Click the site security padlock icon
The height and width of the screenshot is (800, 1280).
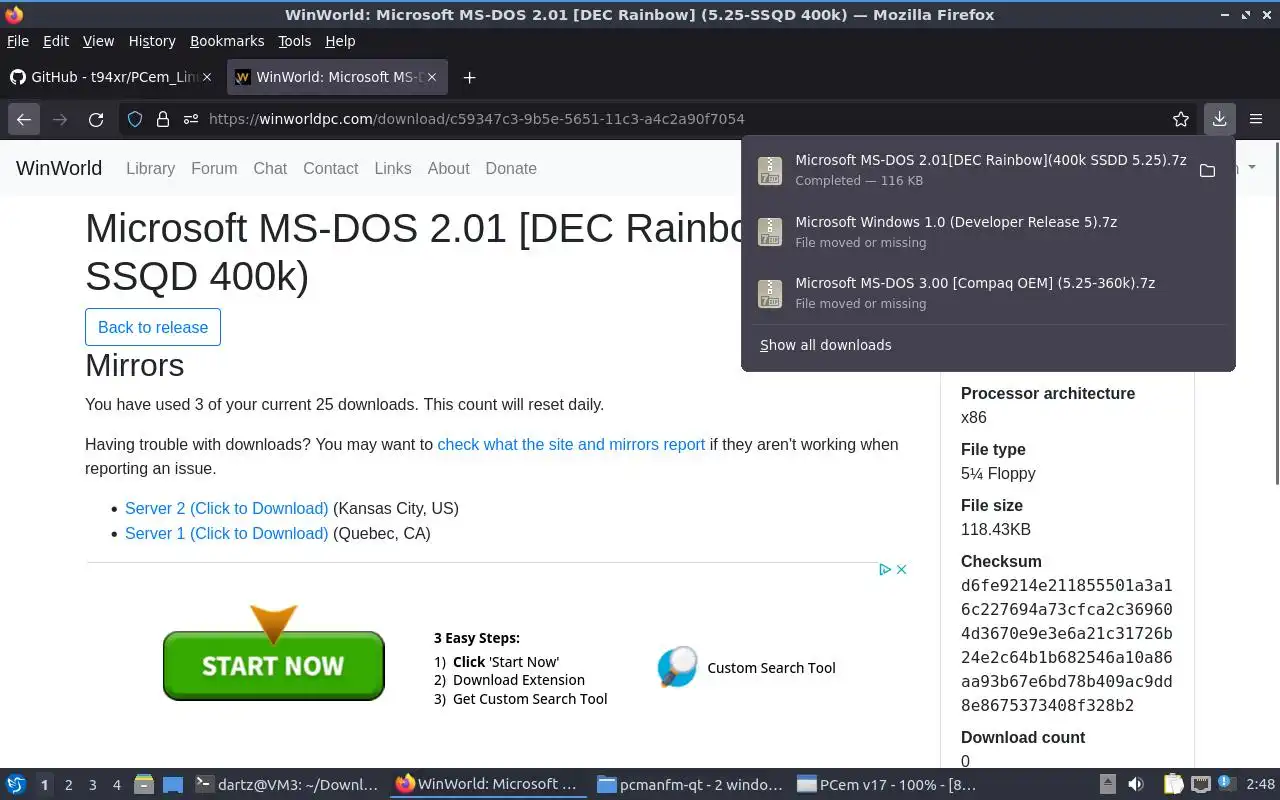163,119
